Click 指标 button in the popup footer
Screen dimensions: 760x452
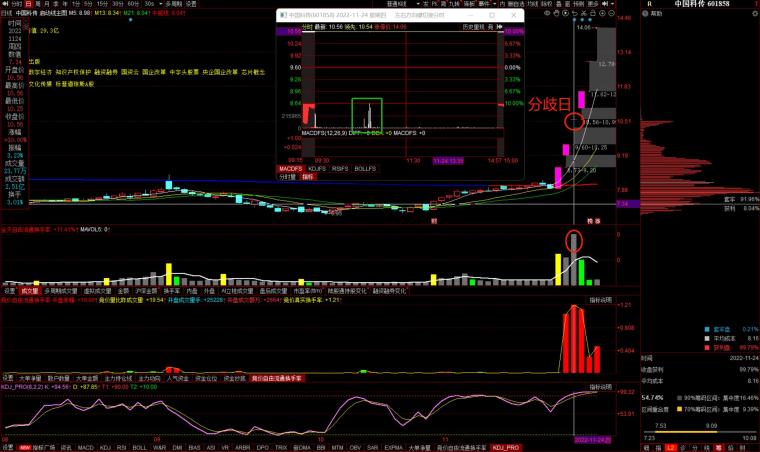[x=307, y=177]
